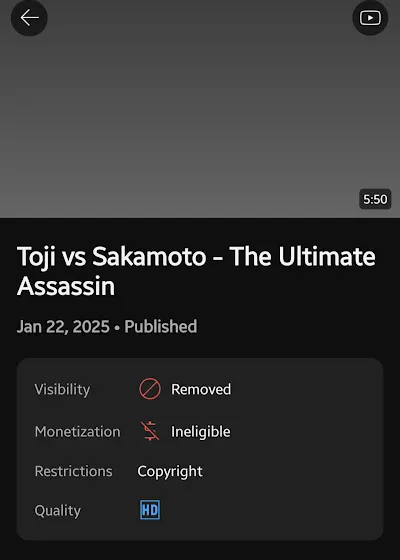This screenshot has width=400, height=560.
Task: Click the 5:50 duration badge
Action: [375, 199]
